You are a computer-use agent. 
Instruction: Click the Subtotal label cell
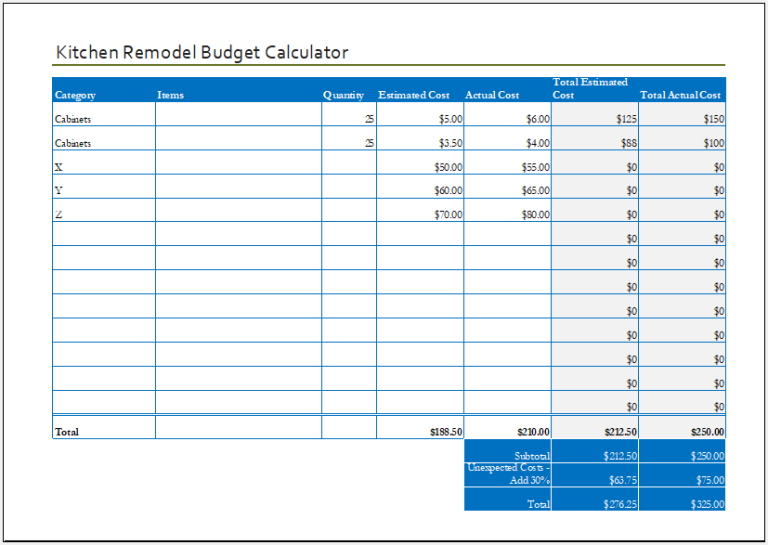[x=508, y=456]
